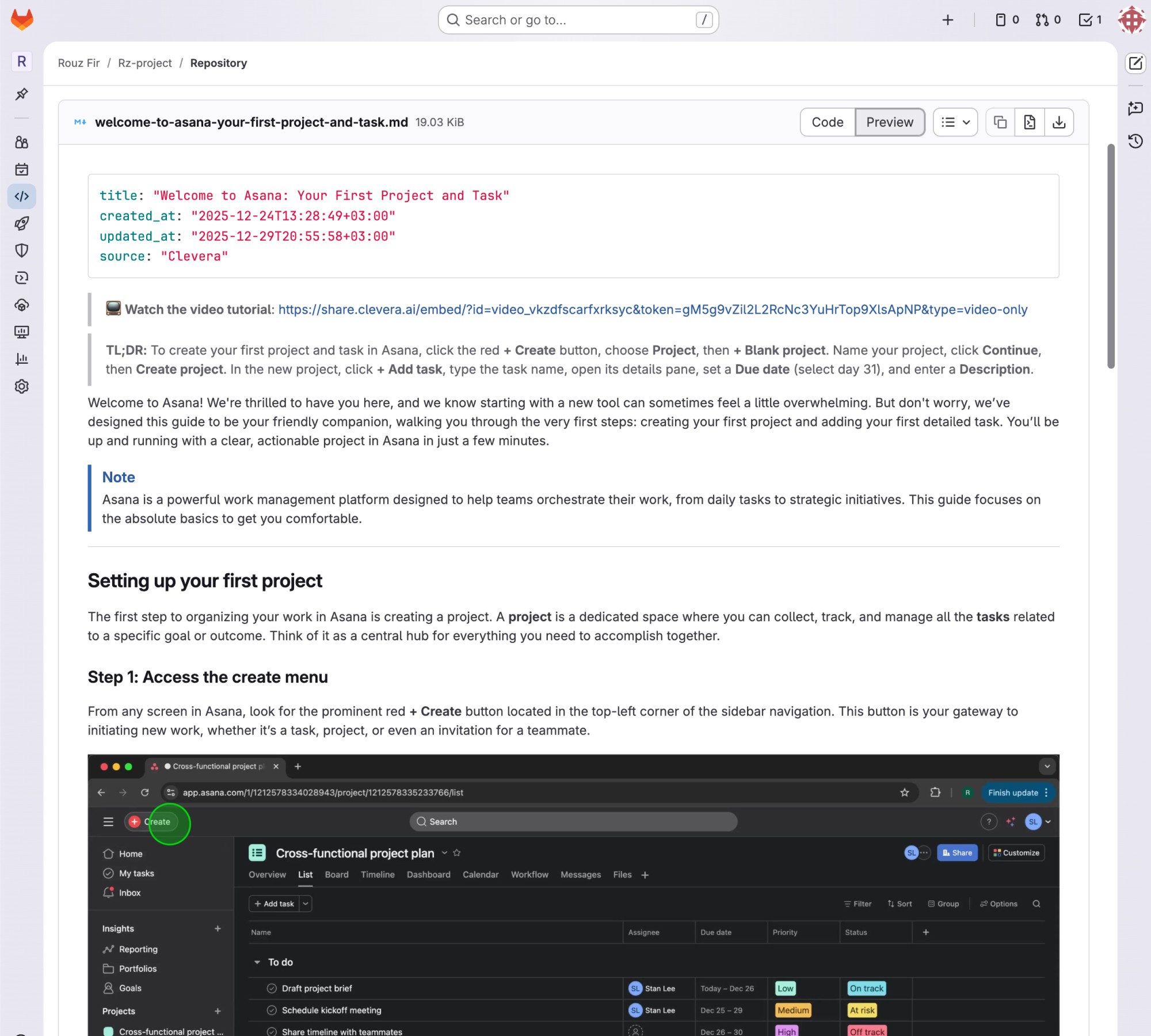The height and width of the screenshot is (1036, 1151).
Task: Open table of contents dropdown
Action: [955, 122]
